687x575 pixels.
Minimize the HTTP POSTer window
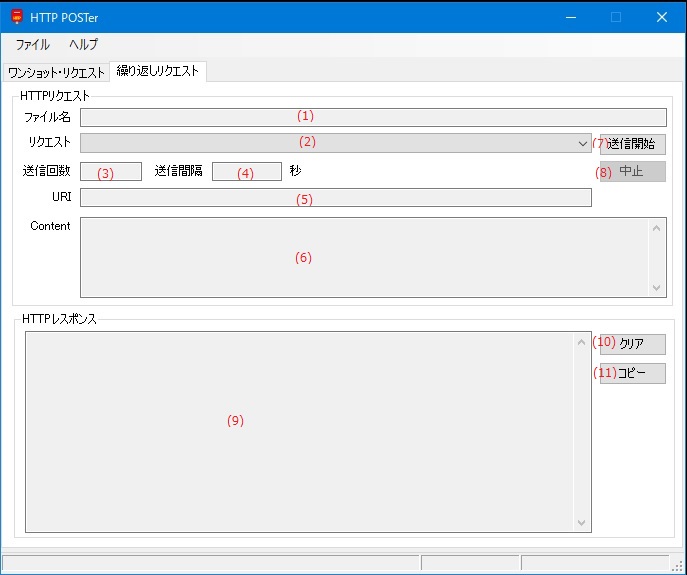[x=570, y=17]
